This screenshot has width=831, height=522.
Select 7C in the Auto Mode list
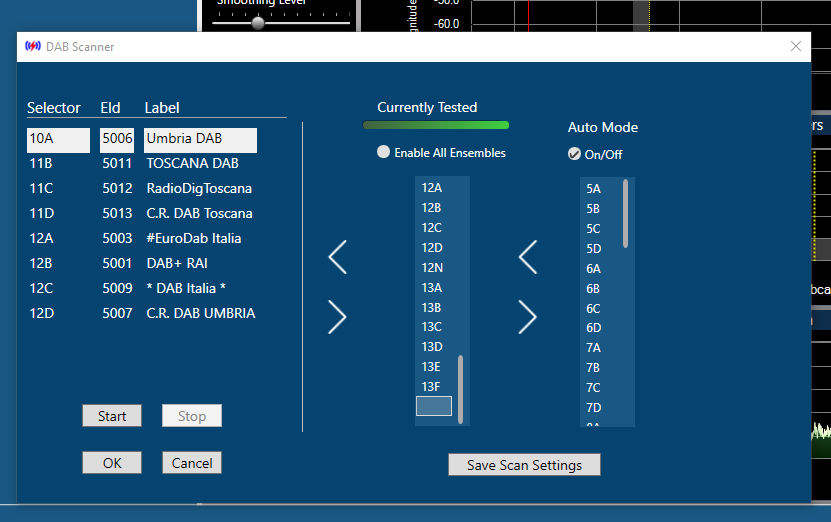coord(593,387)
